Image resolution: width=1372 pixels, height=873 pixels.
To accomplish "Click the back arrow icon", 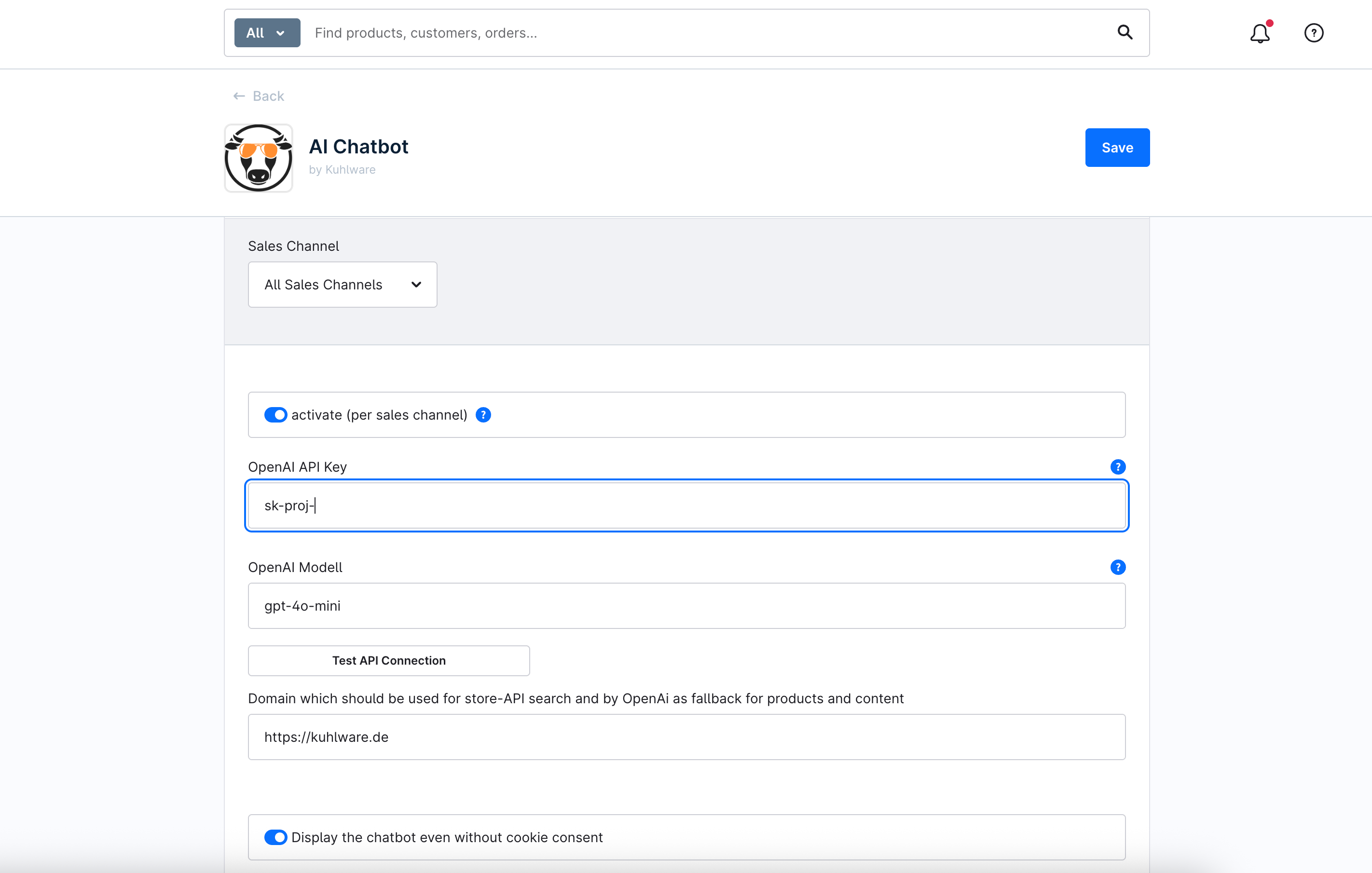I will [x=239, y=96].
